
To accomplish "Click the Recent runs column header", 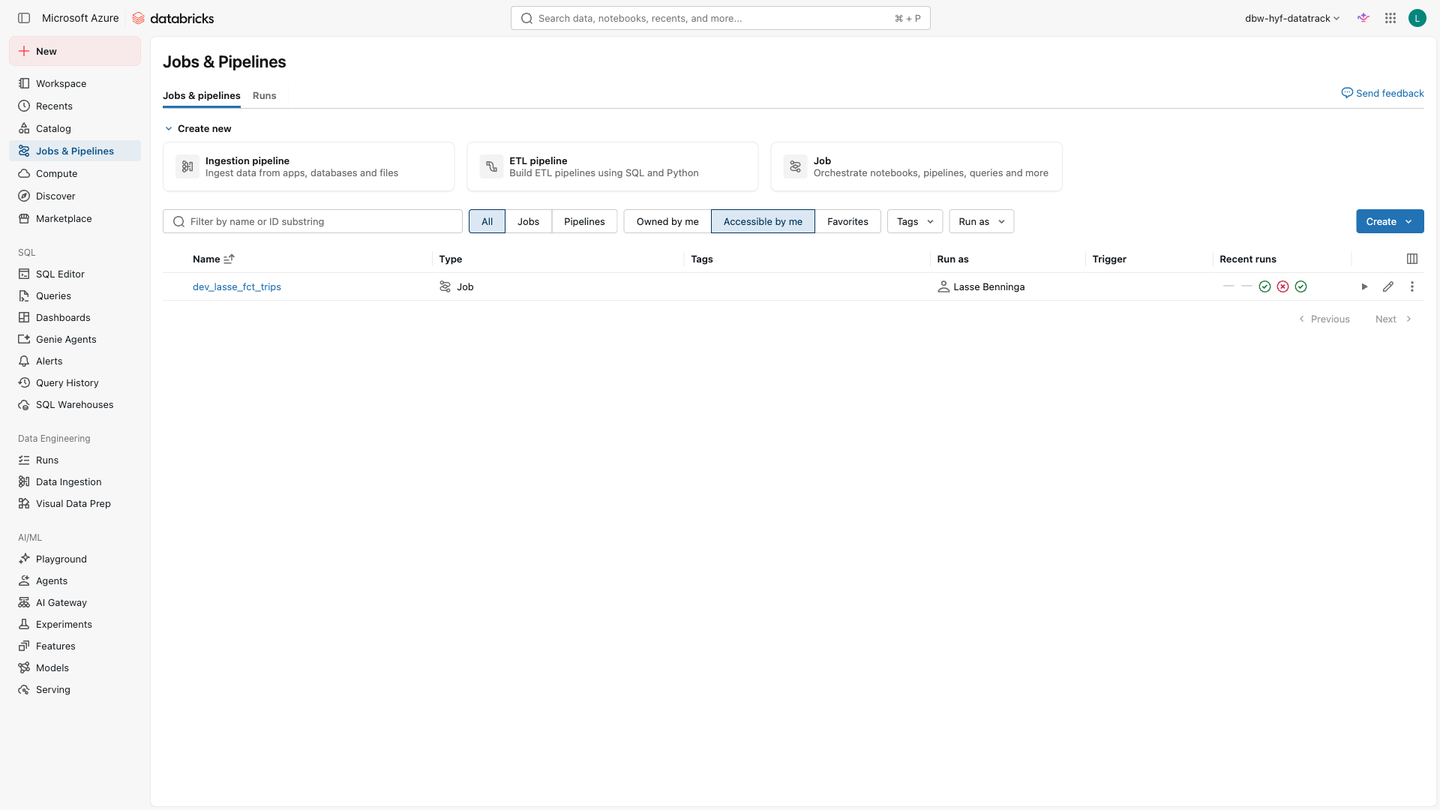I will [x=1248, y=259].
